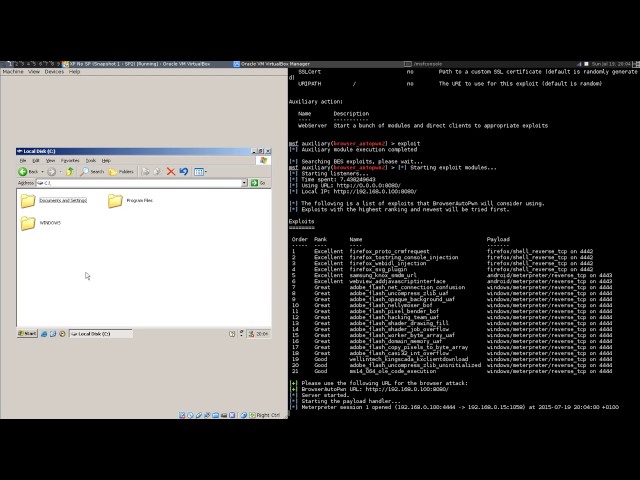Screen dimensions: 640x480
Task: Click the green host key arrow icon
Action: pyautogui.click(x=252, y=415)
